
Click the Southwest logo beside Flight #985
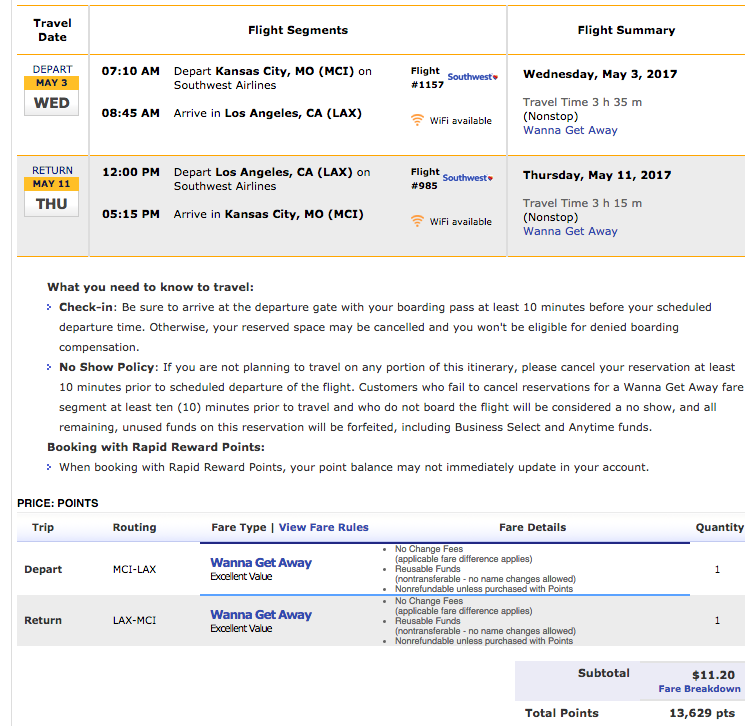point(468,177)
